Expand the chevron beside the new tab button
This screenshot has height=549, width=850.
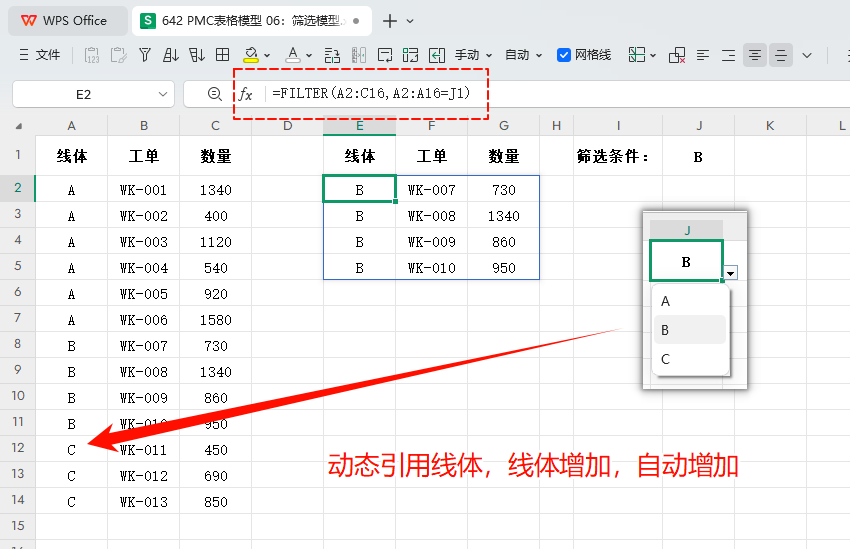coord(410,21)
